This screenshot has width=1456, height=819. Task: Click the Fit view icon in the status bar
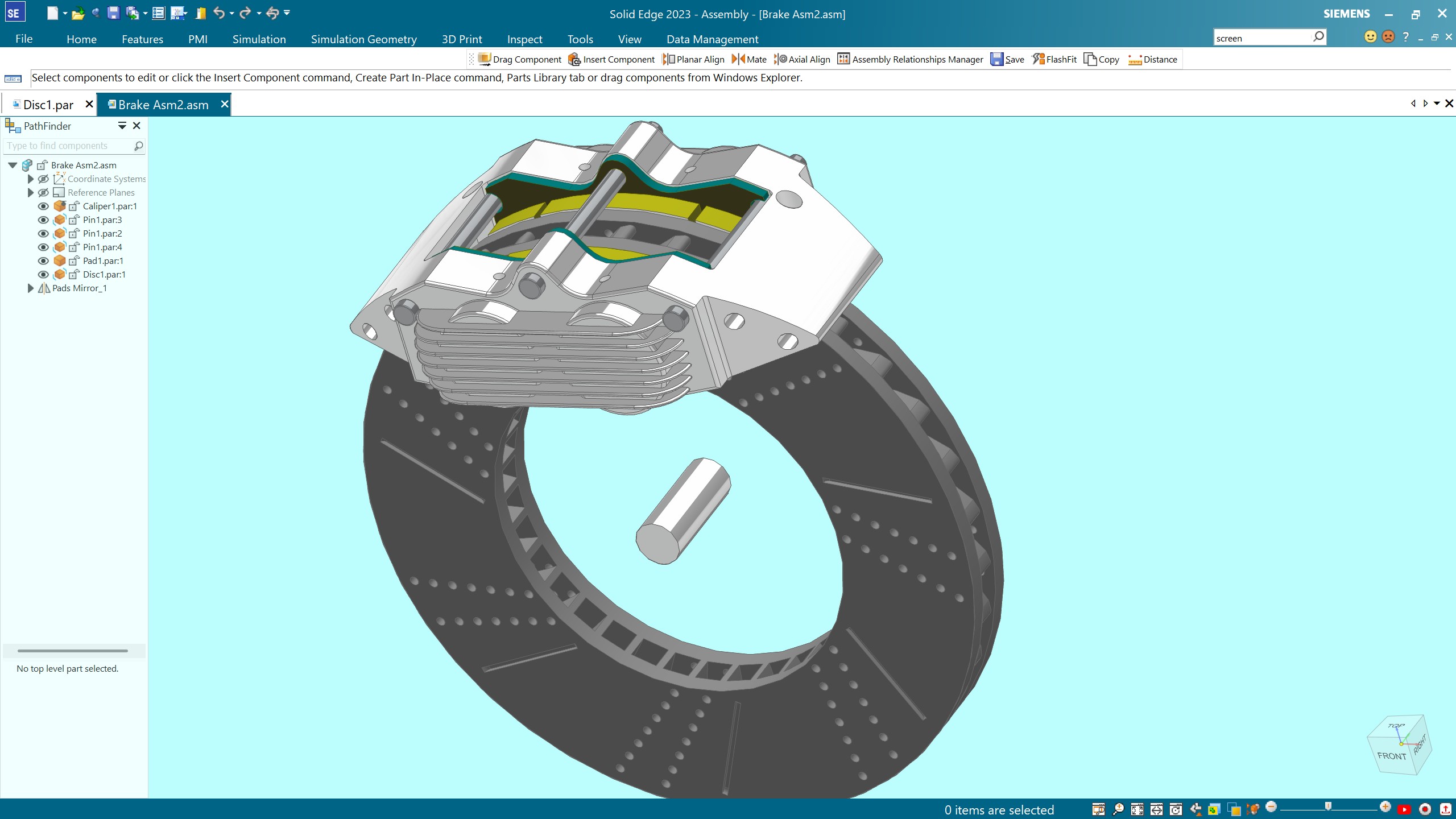(x=1137, y=809)
